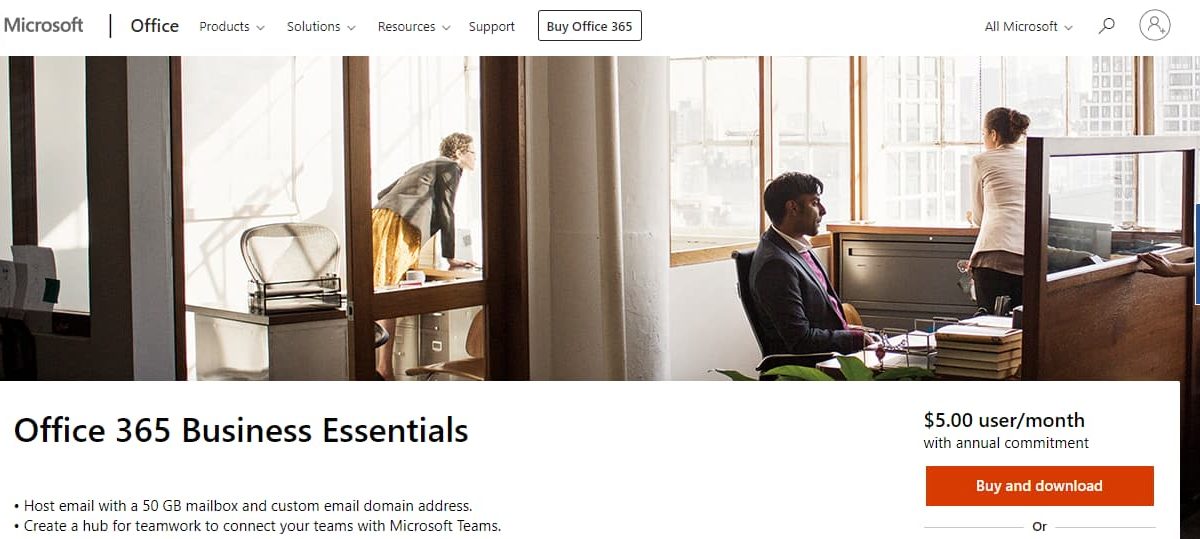Screen dimensions: 1200x539
Task: Click the bullet mentioning Microsoft Teams
Action: [x=257, y=526]
